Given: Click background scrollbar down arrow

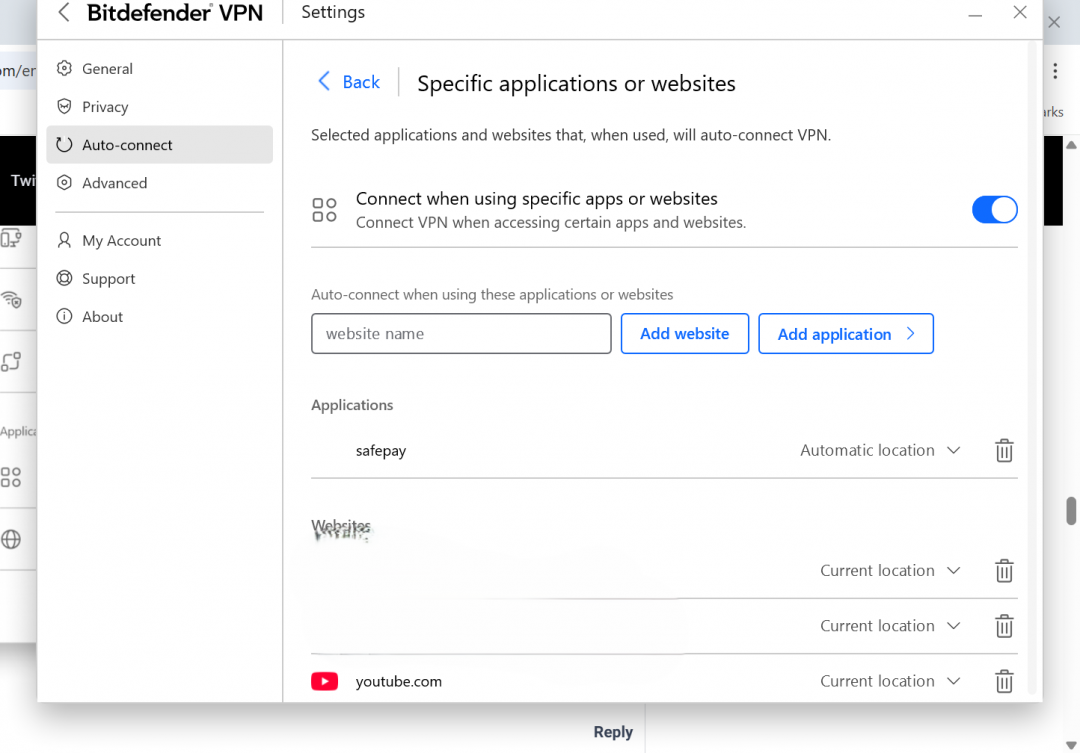Looking at the screenshot, I should [1071, 745].
